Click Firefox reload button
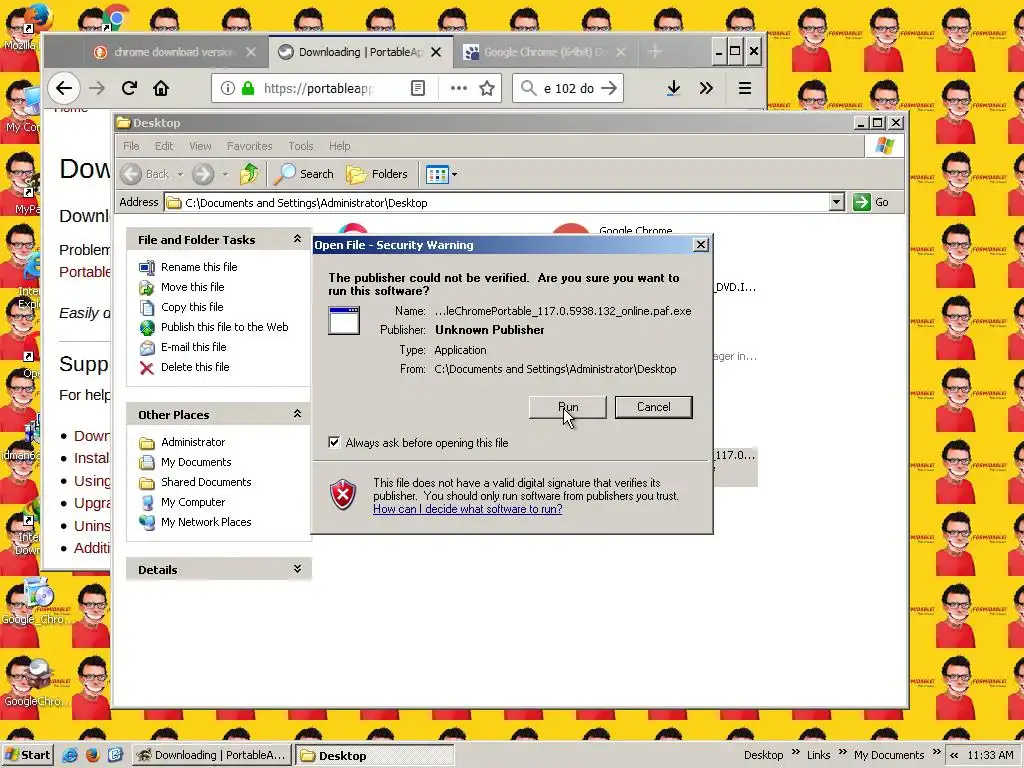This screenshot has width=1024, height=768. click(x=129, y=88)
